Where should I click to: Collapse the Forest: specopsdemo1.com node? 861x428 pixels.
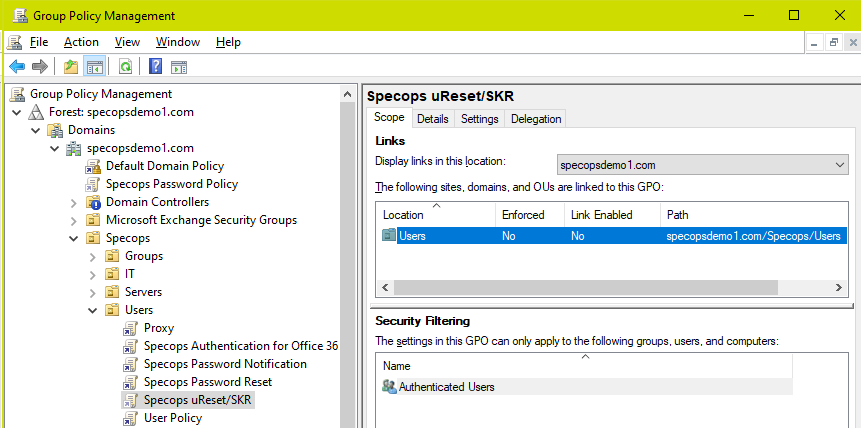[x=17, y=113]
